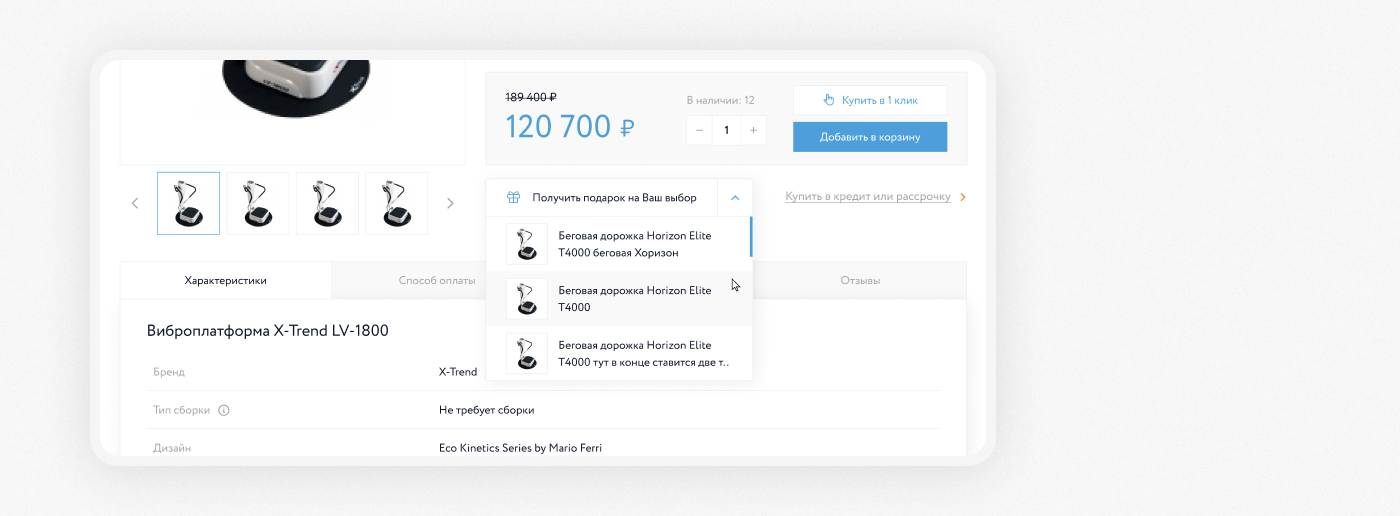
Task: Click previous thumbnails arrow
Action: (135, 203)
